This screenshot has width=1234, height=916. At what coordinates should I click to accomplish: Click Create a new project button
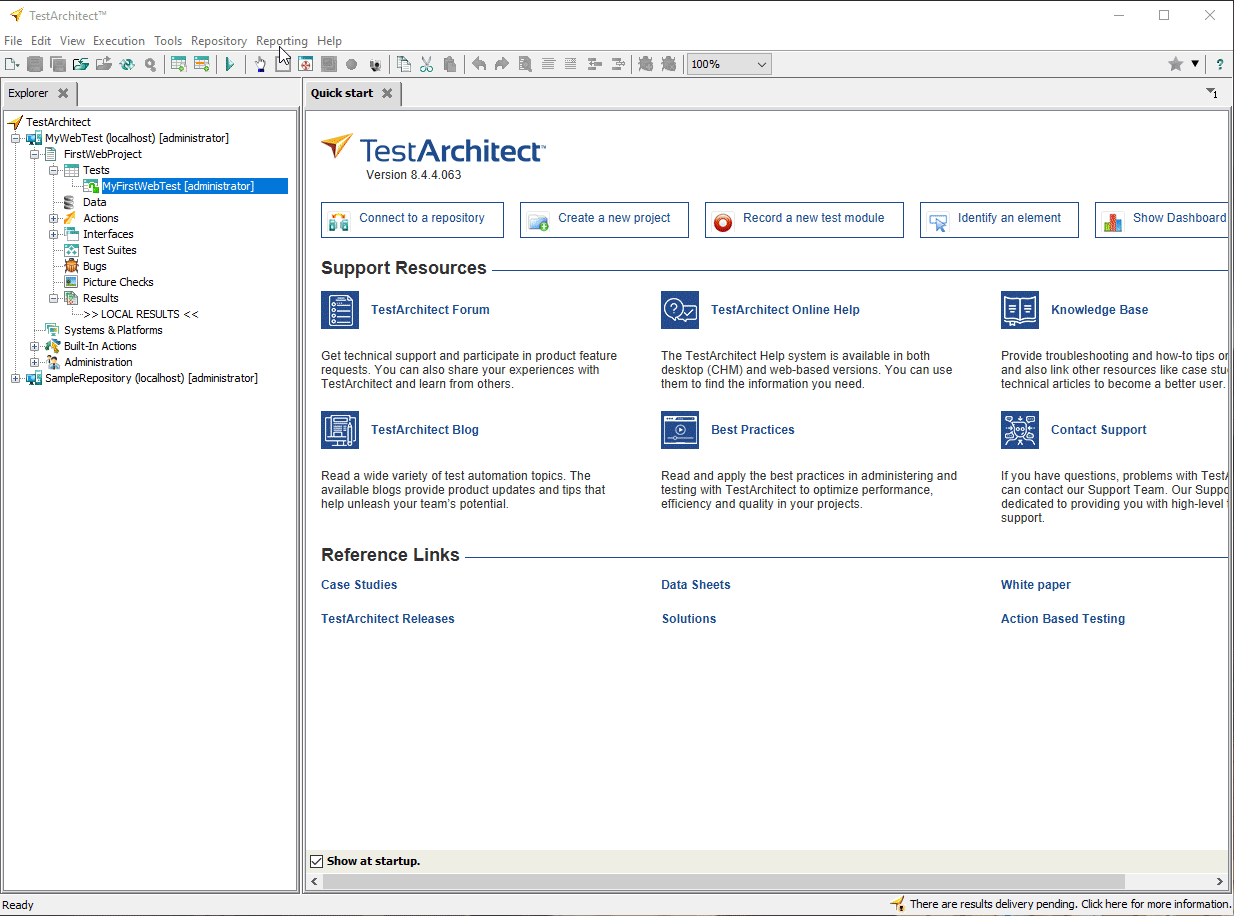point(604,220)
